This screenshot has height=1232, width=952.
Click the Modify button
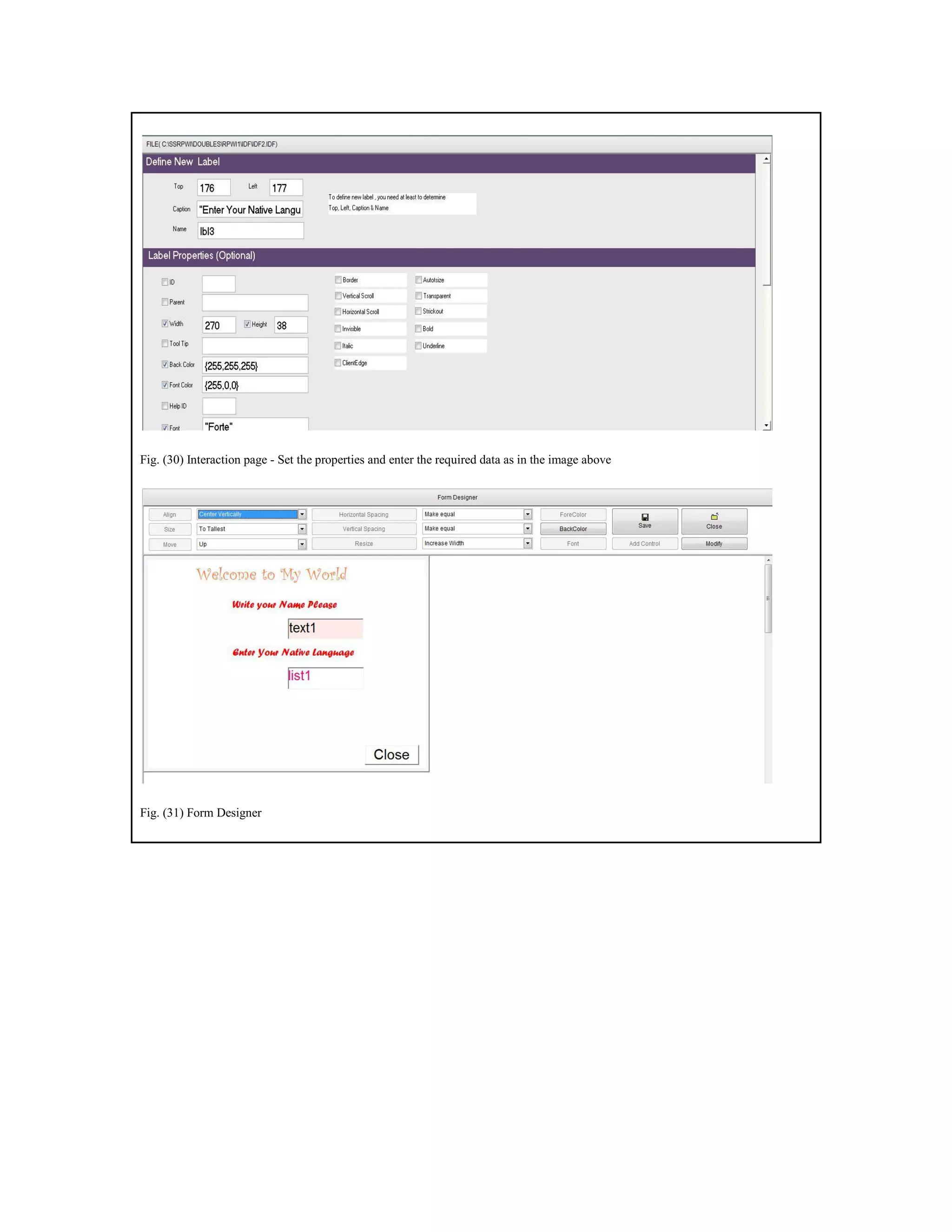tap(714, 543)
